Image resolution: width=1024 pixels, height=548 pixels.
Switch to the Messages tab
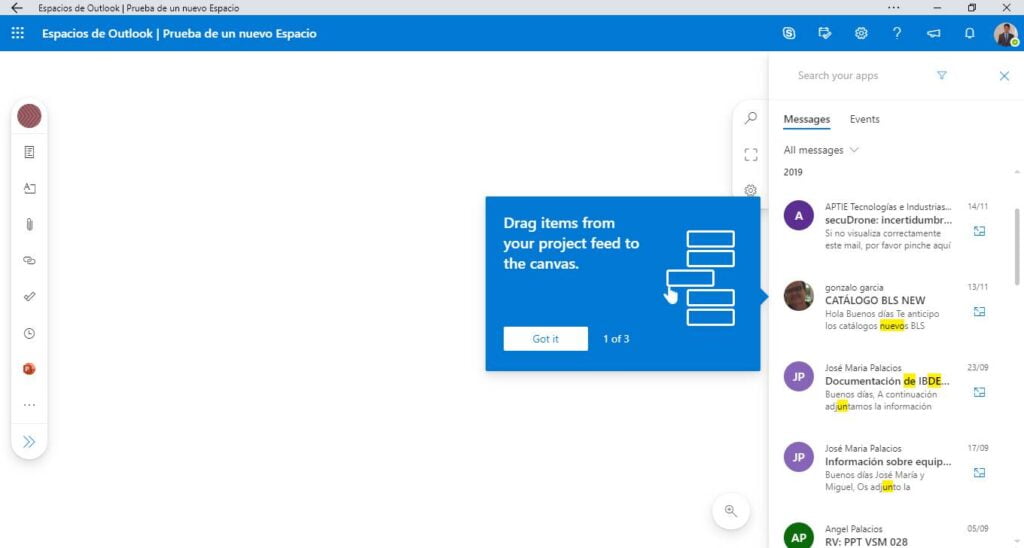point(807,119)
